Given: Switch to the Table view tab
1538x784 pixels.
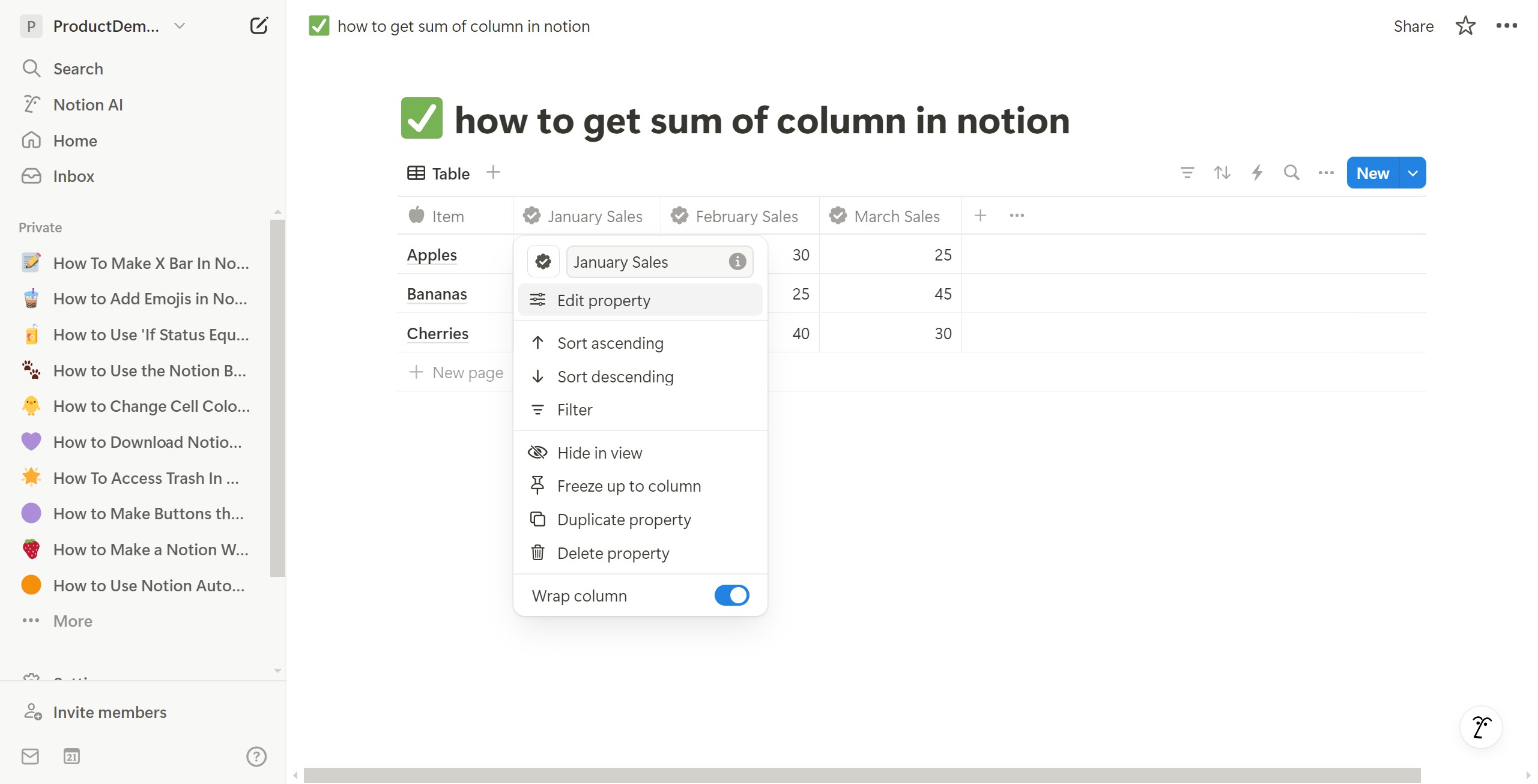Looking at the screenshot, I should pyautogui.click(x=438, y=173).
